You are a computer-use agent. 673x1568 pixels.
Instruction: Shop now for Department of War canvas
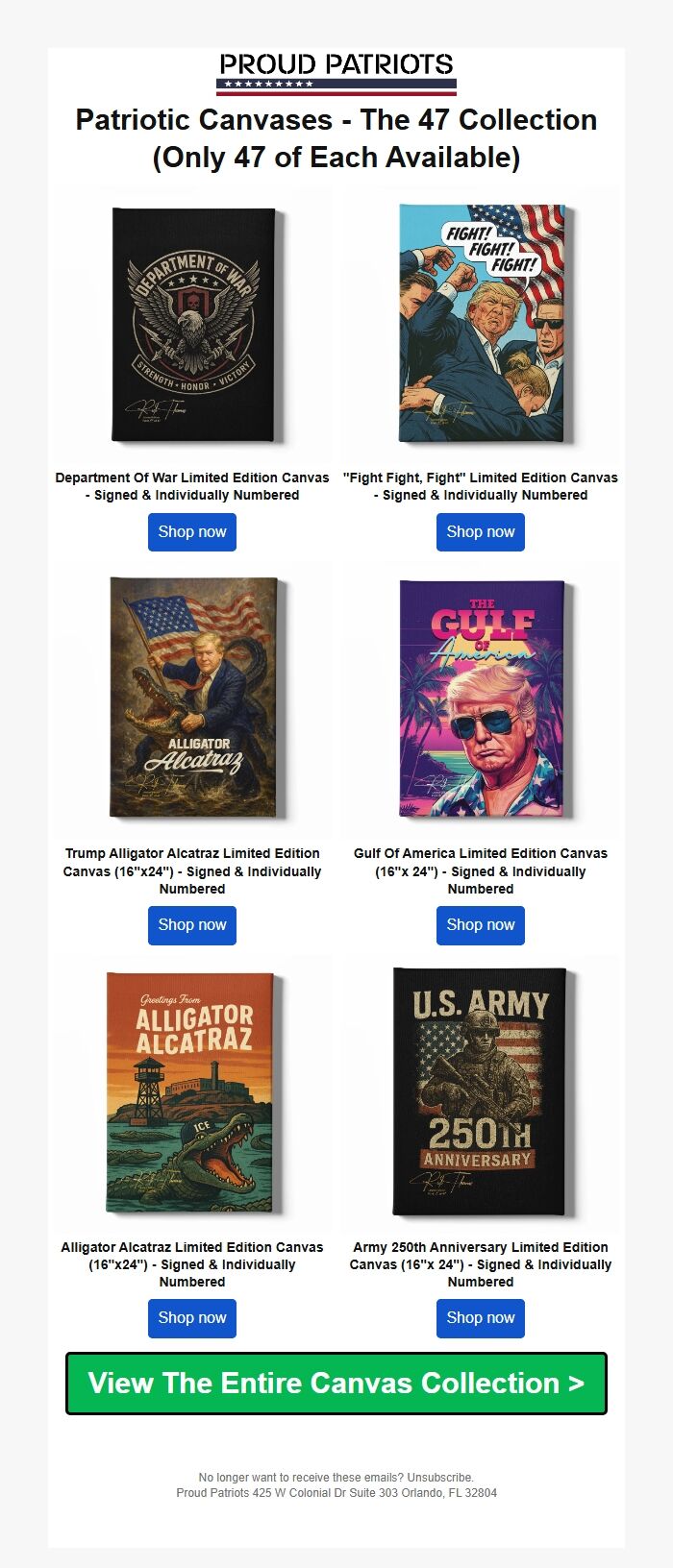192,532
